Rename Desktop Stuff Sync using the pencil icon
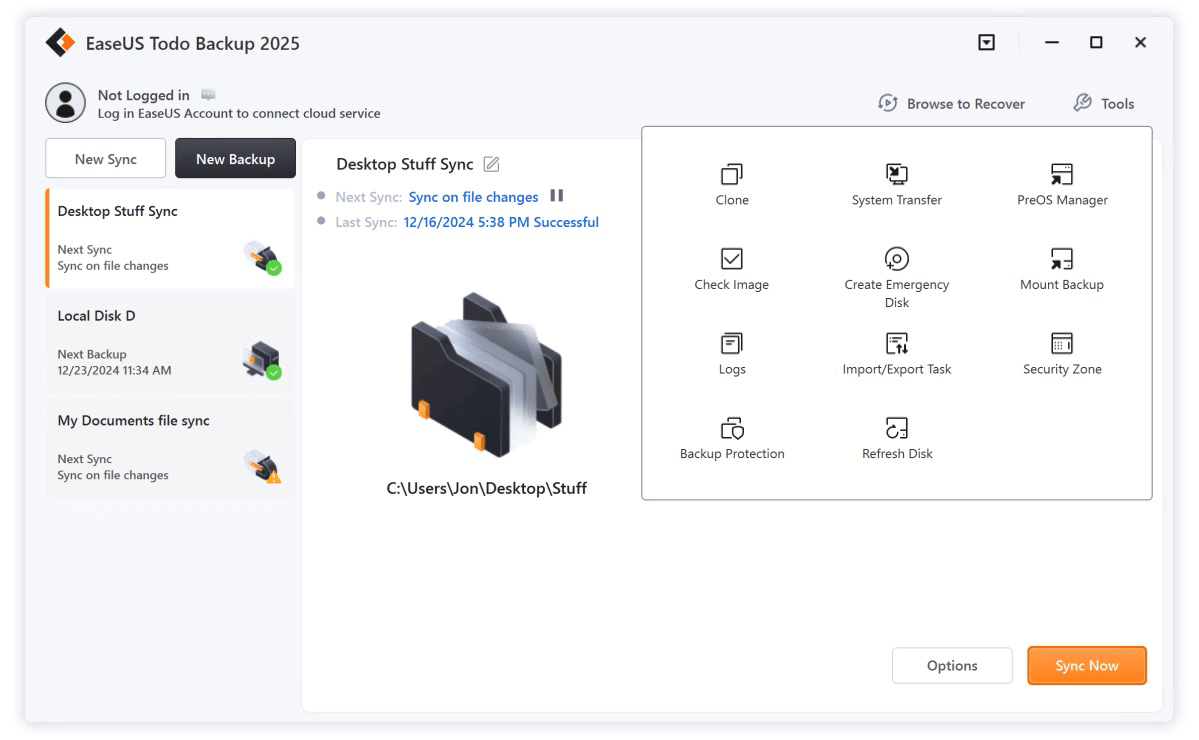 pyautogui.click(x=489, y=163)
